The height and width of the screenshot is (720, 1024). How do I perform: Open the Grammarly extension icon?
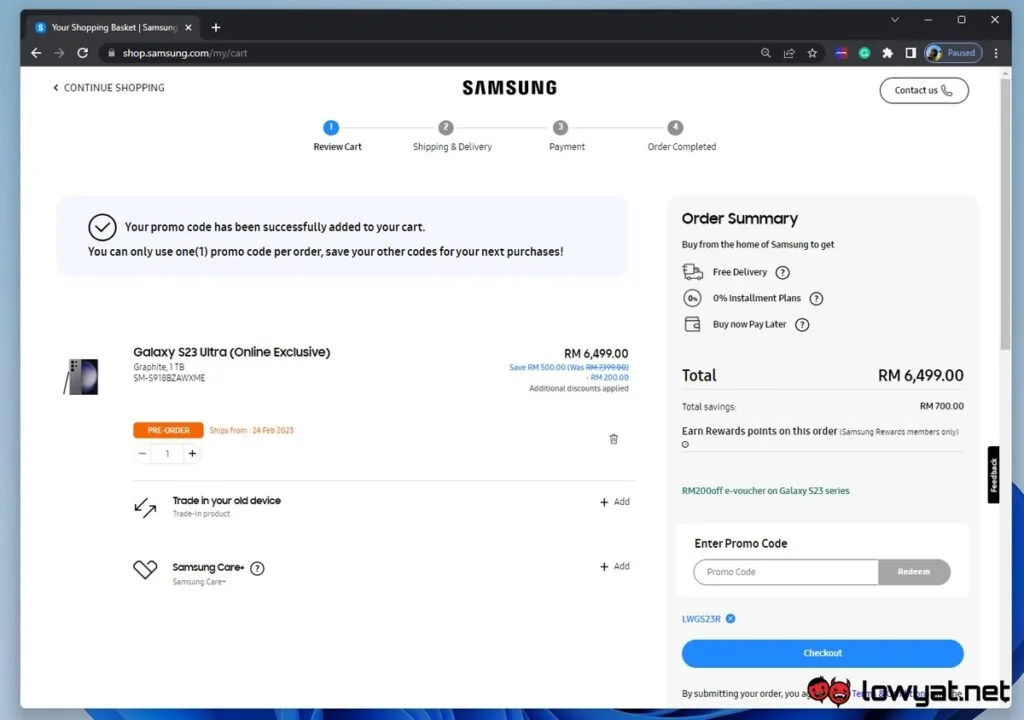(x=864, y=53)
